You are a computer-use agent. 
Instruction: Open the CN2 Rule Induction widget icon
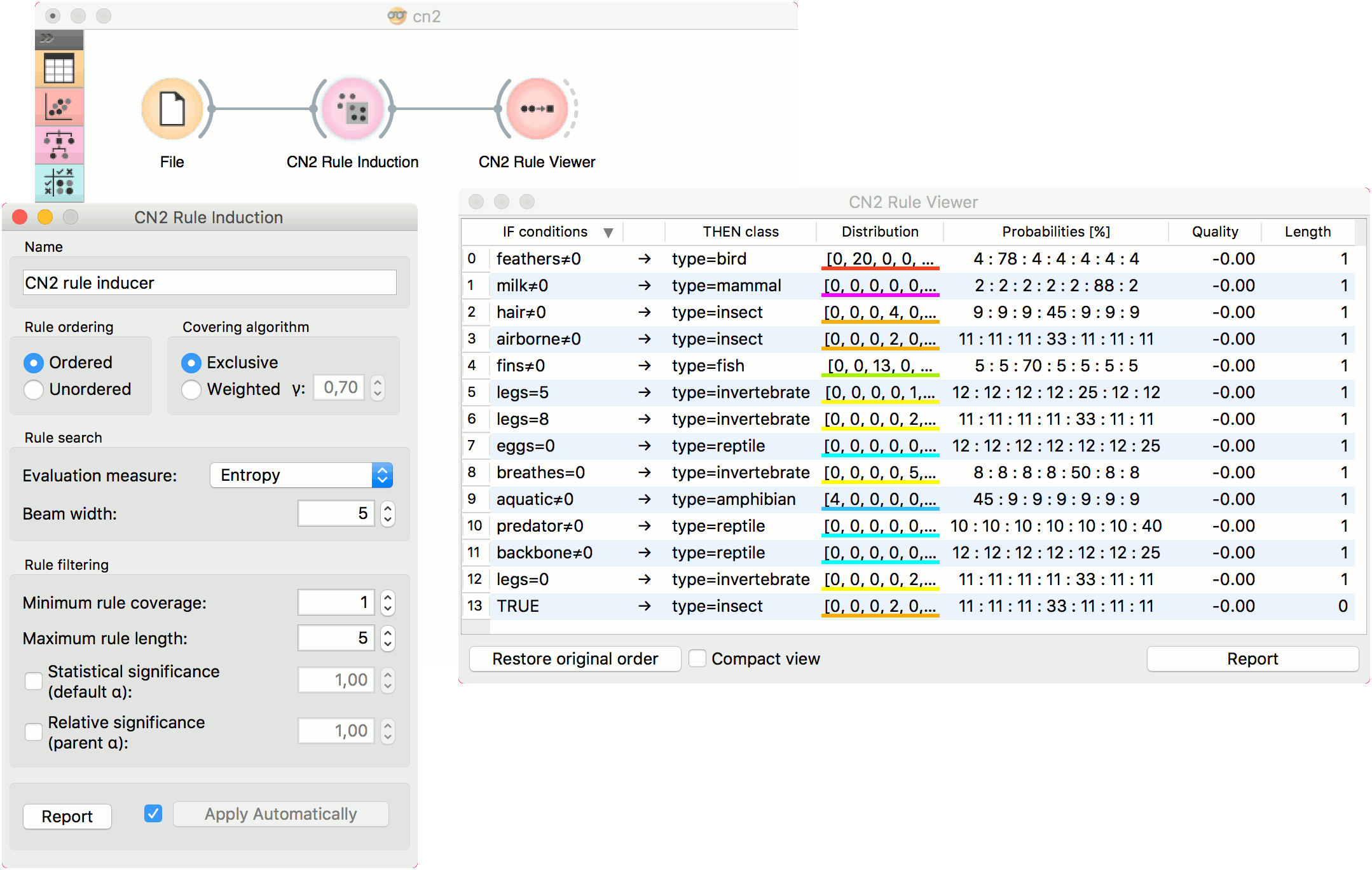click(352, 108)
